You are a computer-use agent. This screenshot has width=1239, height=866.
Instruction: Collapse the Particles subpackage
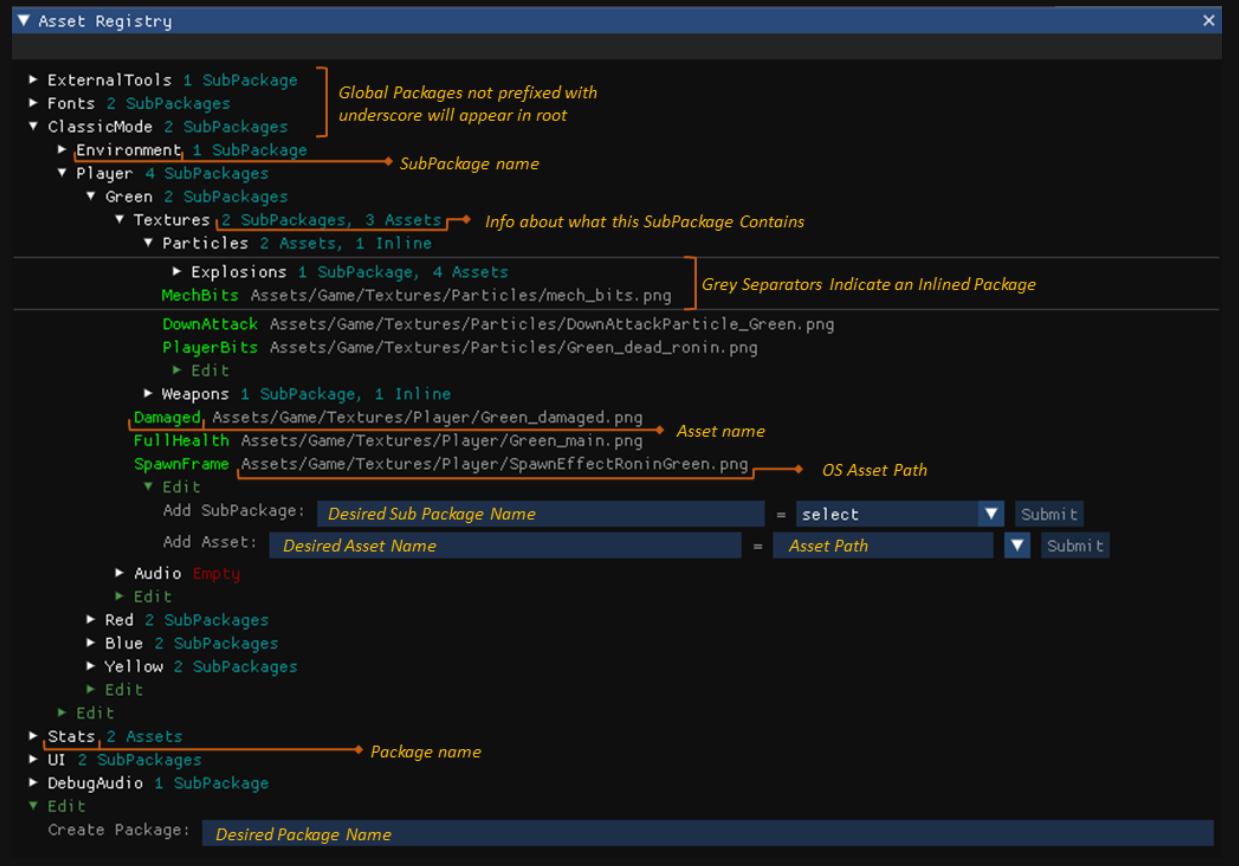149,242
